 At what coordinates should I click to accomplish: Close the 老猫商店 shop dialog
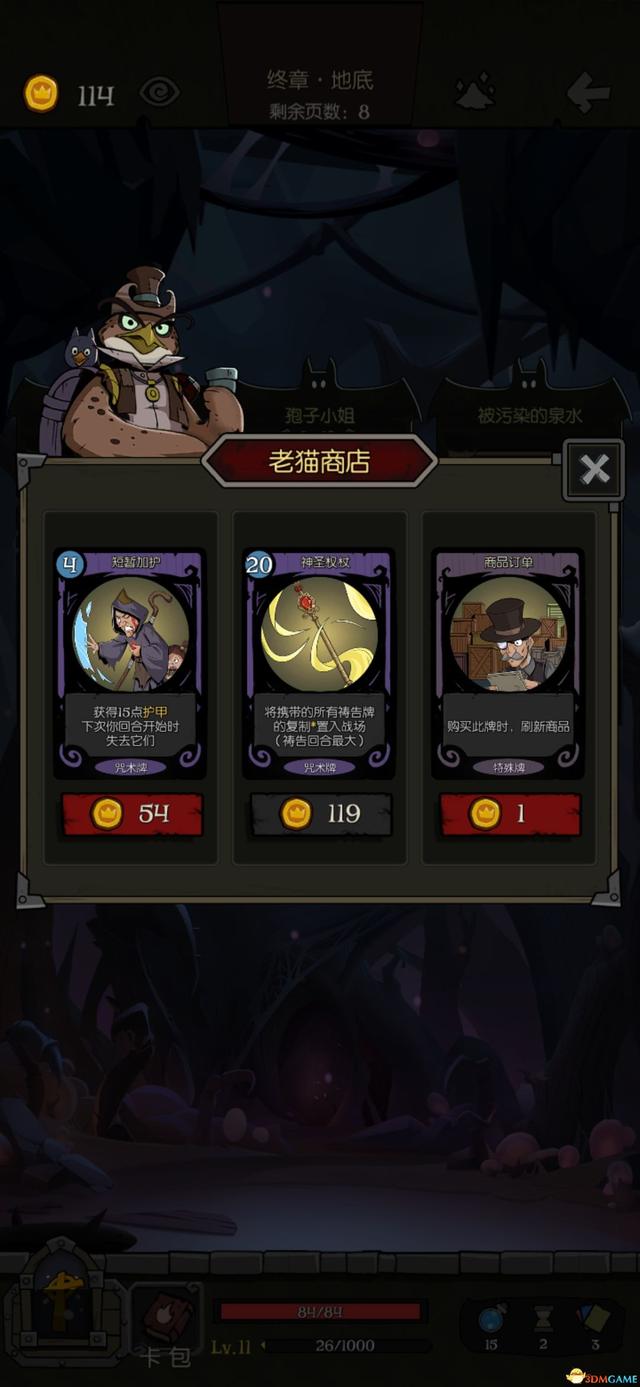[x=594, y=469]
